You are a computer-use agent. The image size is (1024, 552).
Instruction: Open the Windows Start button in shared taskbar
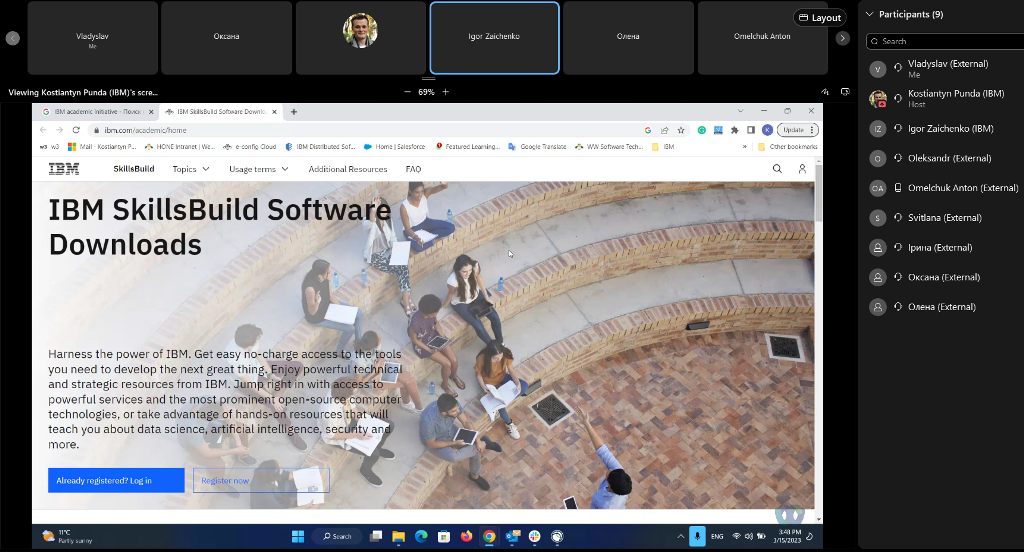(298, 537)
